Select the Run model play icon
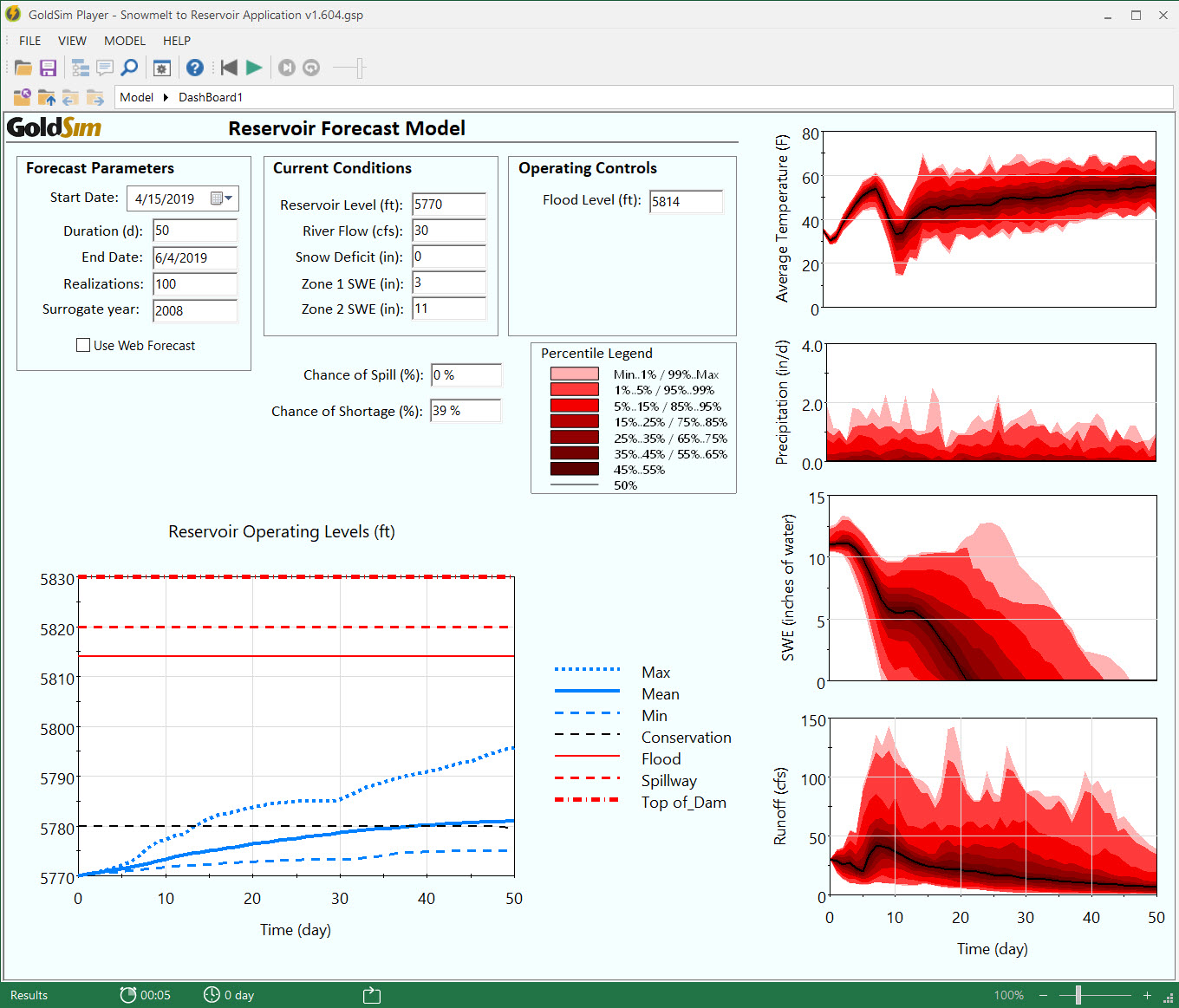1179x1008 pixels. point(254,68)
